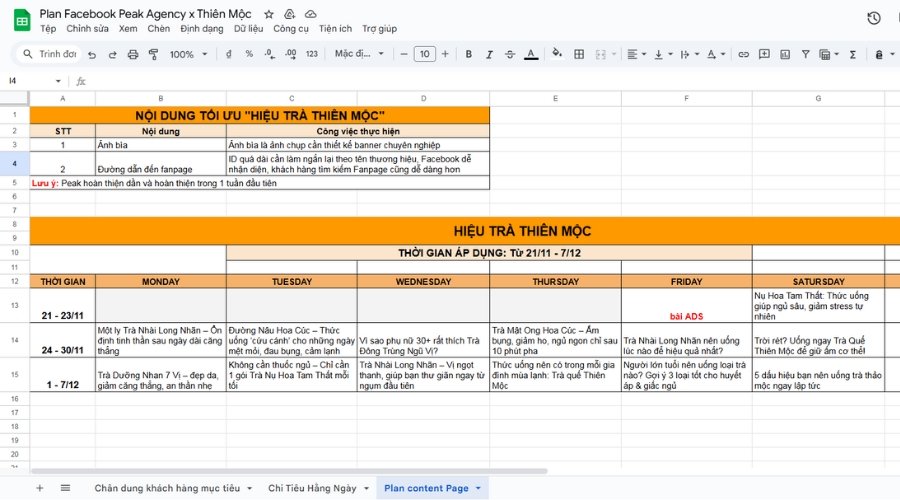The image size is (900, 500).
Task: Toggle strikethrough formatting
Action: point(511,55)
